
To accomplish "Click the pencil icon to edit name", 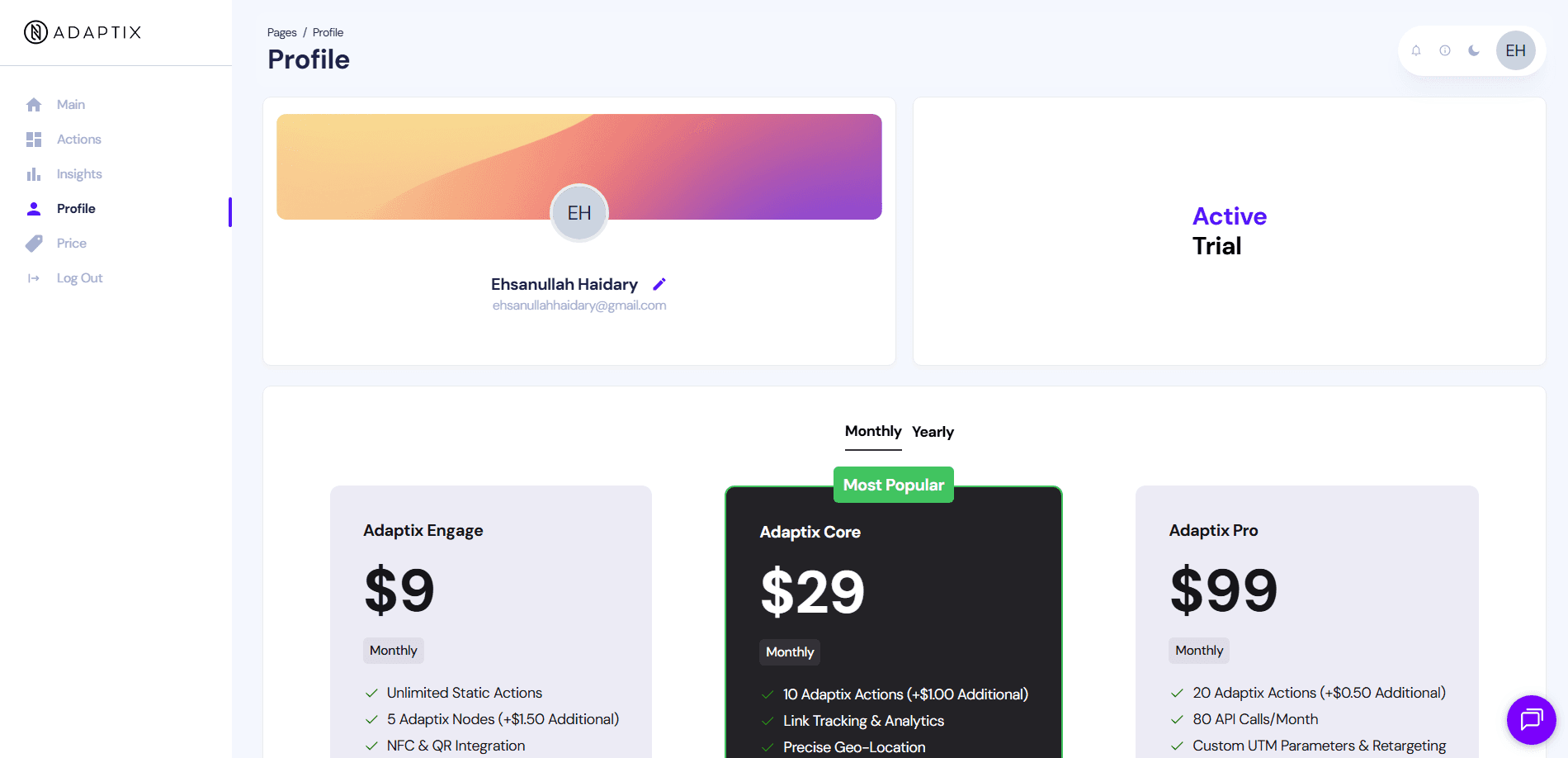I will point(659,284).
